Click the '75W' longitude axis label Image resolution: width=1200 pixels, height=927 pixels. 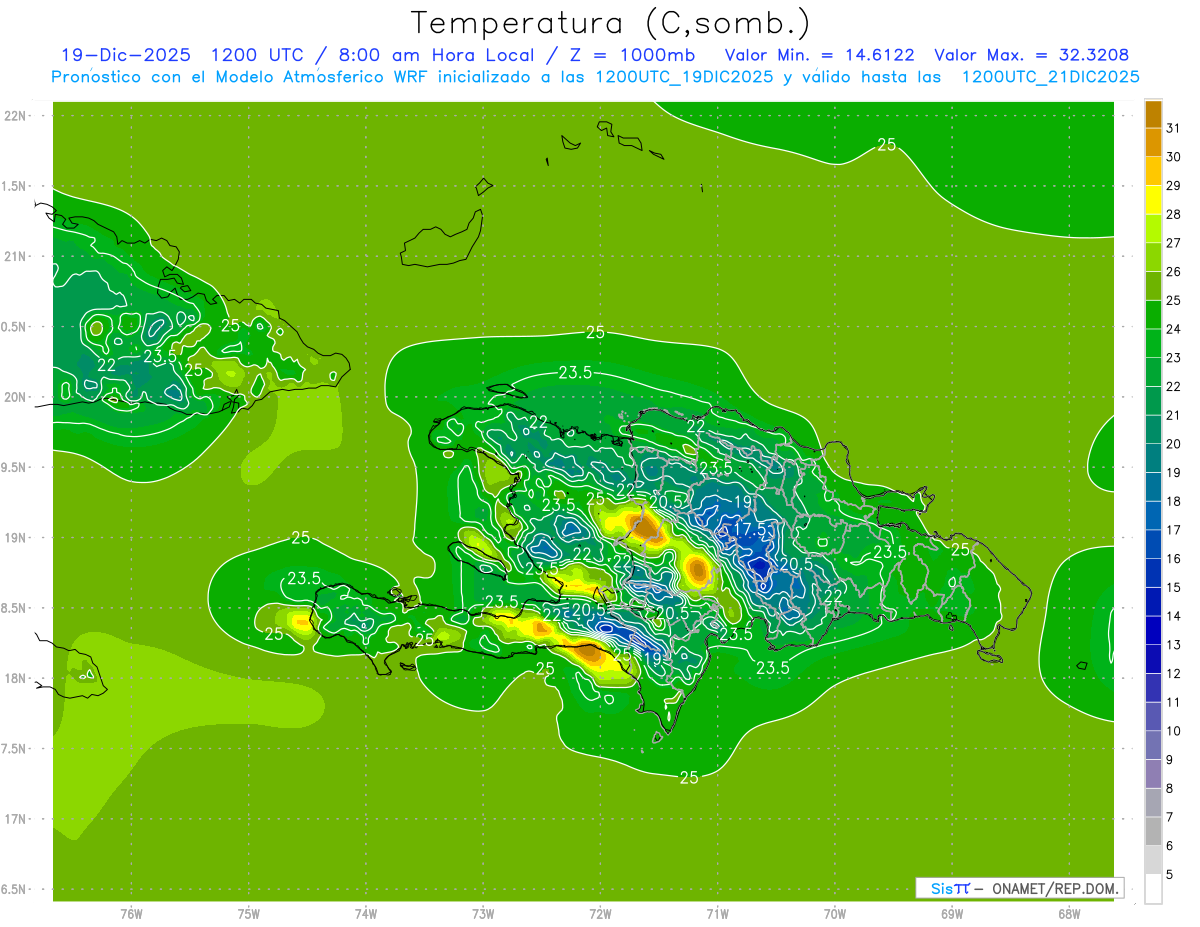pos(248,913)
